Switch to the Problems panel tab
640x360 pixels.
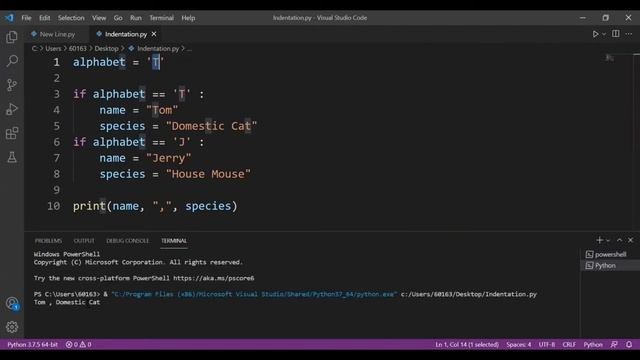(48, 241)
